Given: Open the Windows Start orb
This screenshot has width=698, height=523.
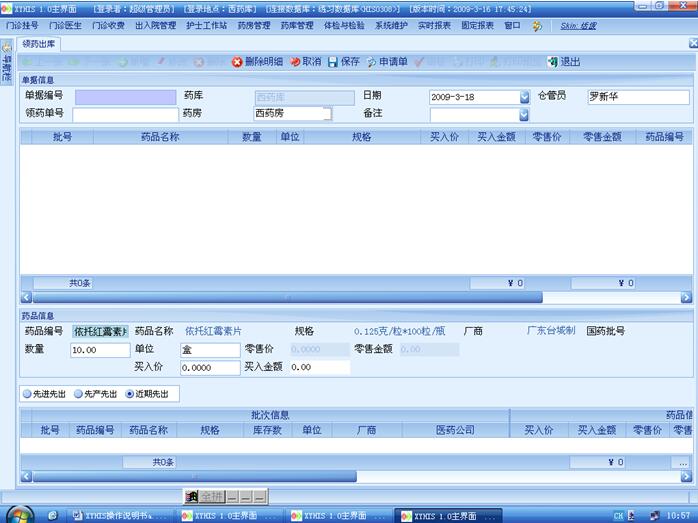Looking at the screenshot, I should pos(18,515).
